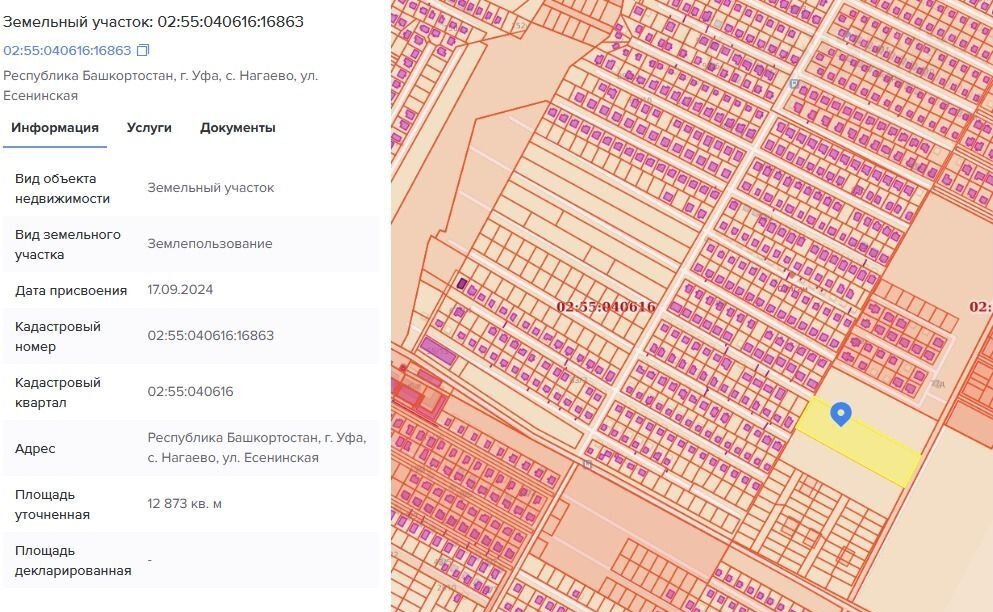The width and height of the screenshot is (993, 612).
Task: Click the red 02:55:040616 quarter label on map
Action: [x=606, y=307]
